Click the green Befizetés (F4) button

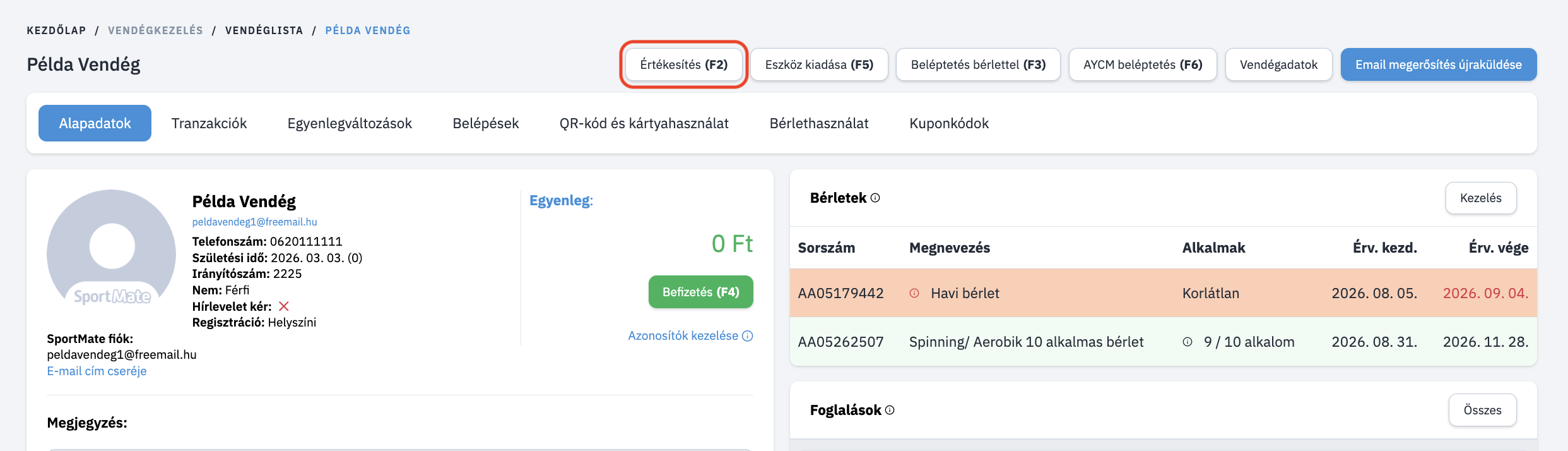(701, 292)
